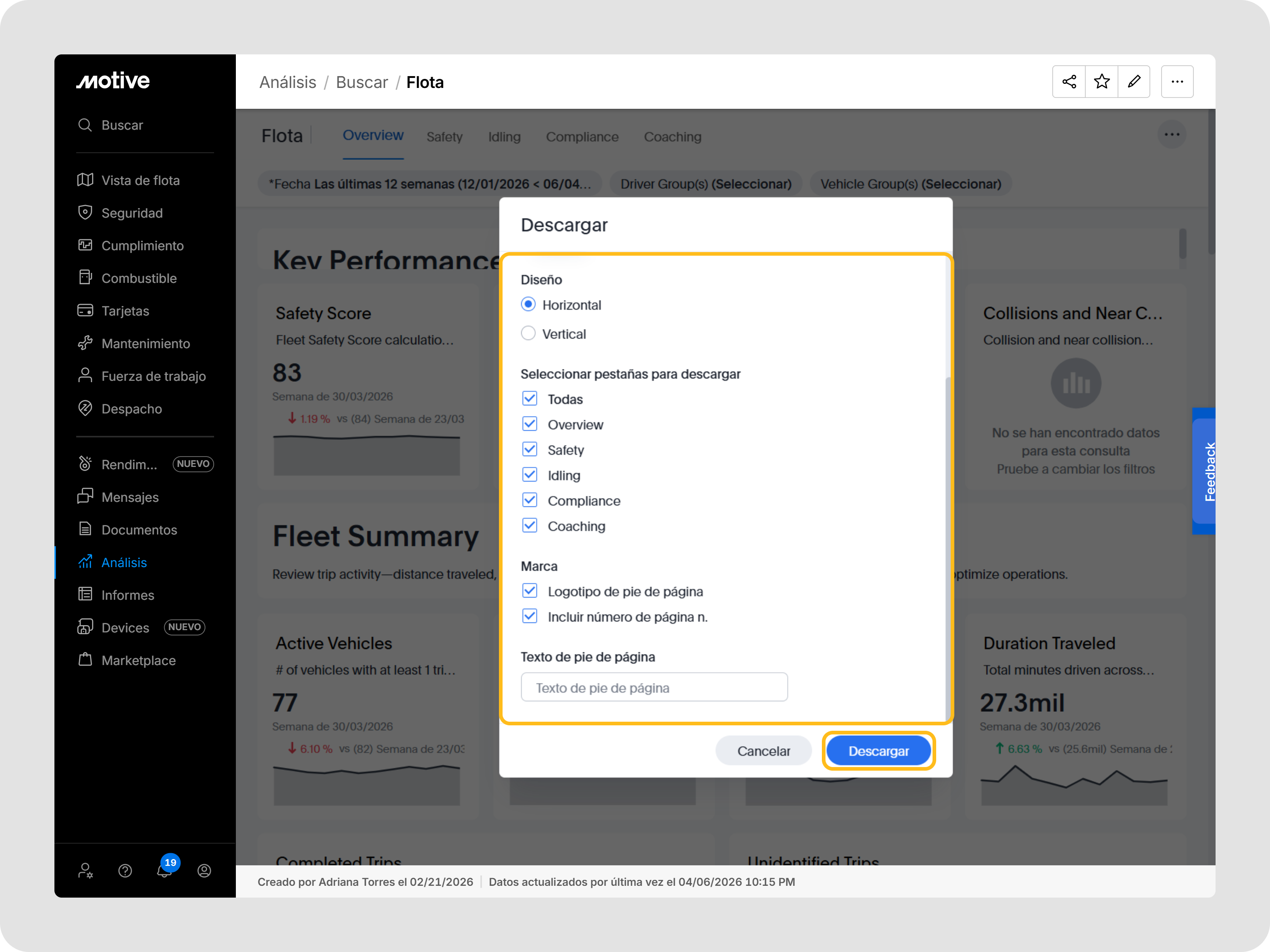The width and height of the screenshot is (1270, 952).
Task: Select the Safety tab of Flota
Action: coord(444,136)
